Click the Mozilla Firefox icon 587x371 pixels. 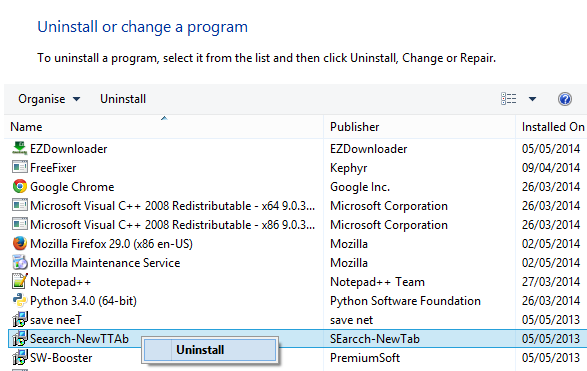coord(19,243)
